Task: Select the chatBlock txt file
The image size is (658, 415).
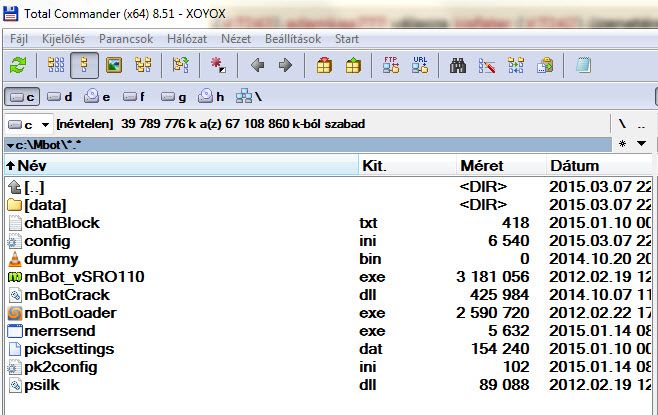Action: [x=329, y=223]
